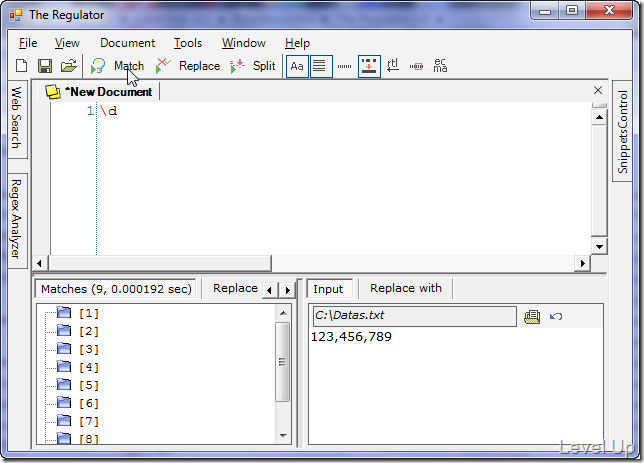Open the Regex Analyzer side panel
Image resolution: width=644 pixels, height=463 pixels.
pyautogui.click(x=16, y=219)
